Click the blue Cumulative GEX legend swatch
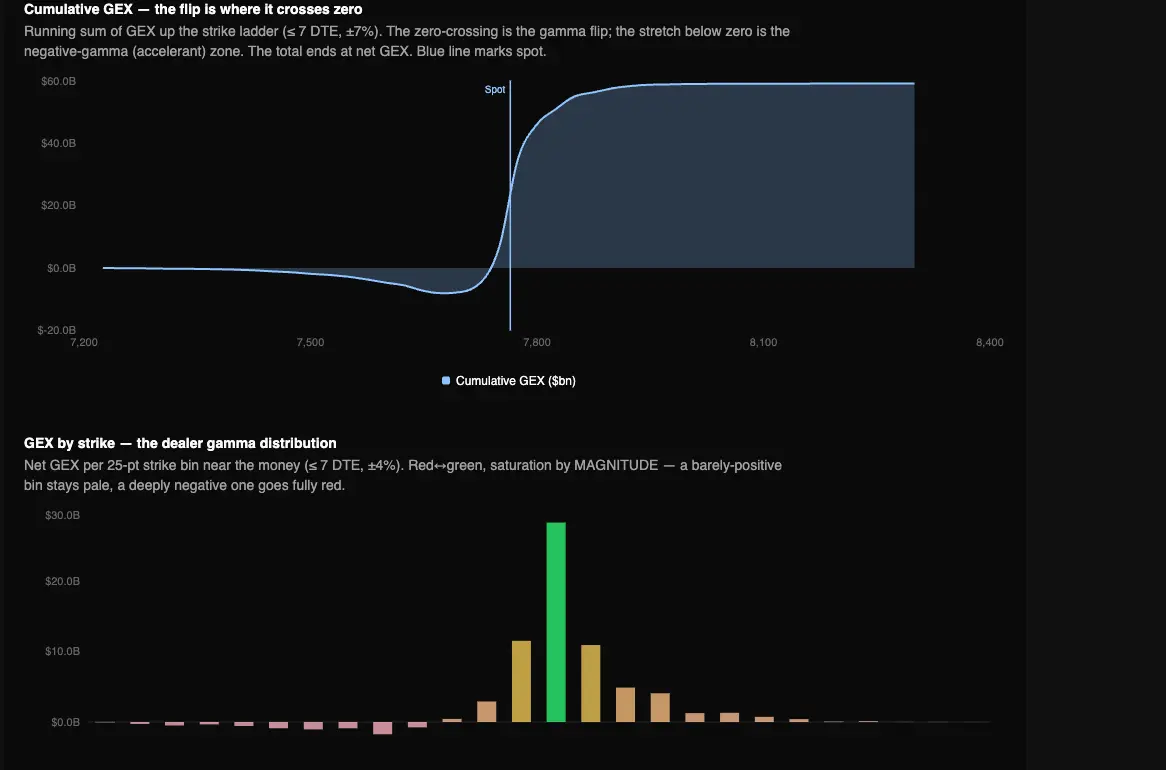 pyautogui.click(x=446, y=381)
